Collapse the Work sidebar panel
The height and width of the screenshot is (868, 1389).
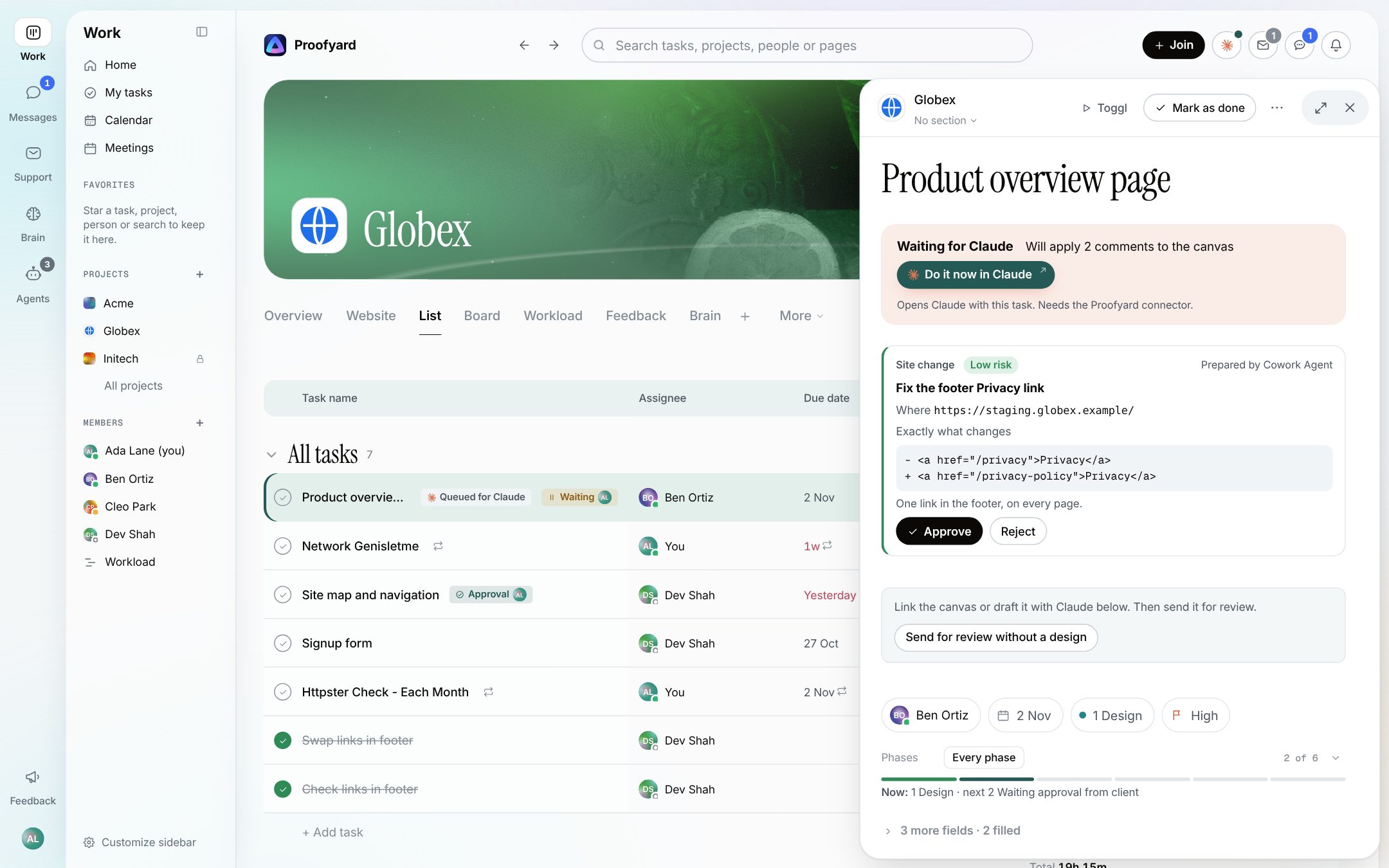(201, 32)
